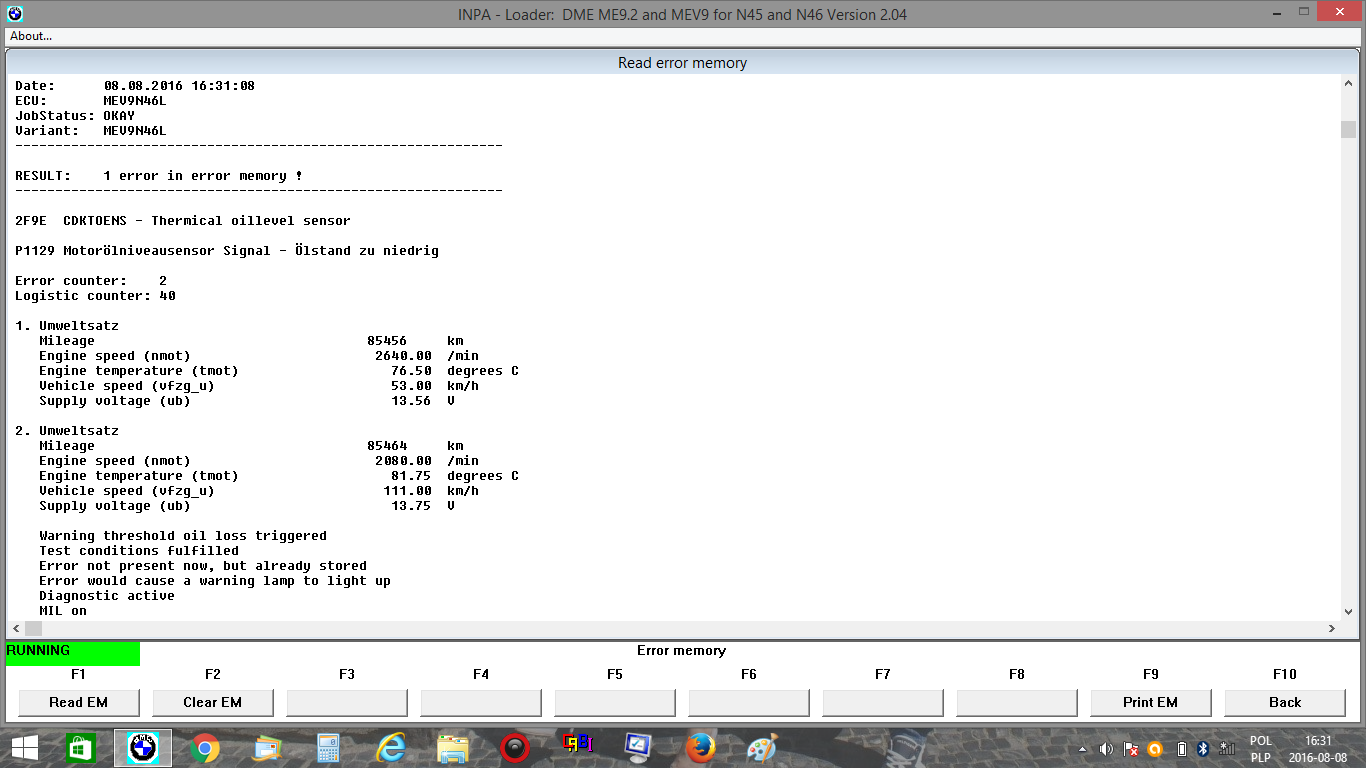Click the blank F8 function button

pos(1016,702)
